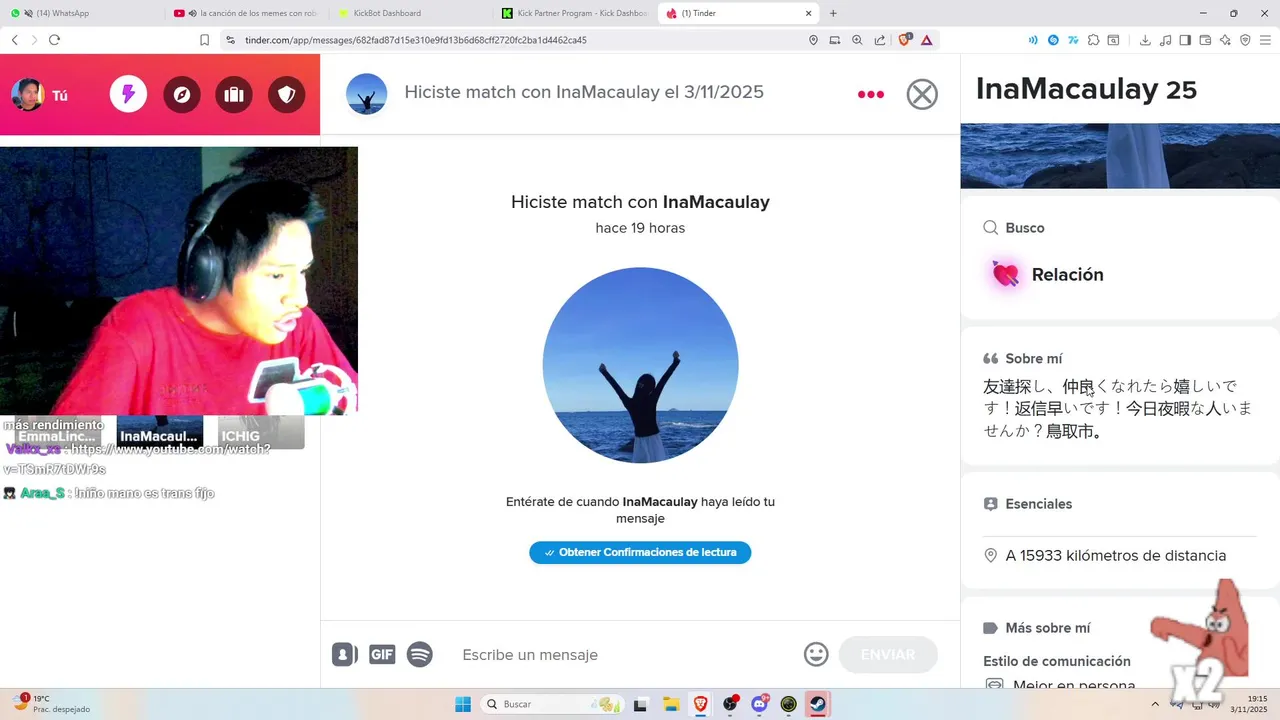Open the three red dots options menu

[x=871, y=94]
